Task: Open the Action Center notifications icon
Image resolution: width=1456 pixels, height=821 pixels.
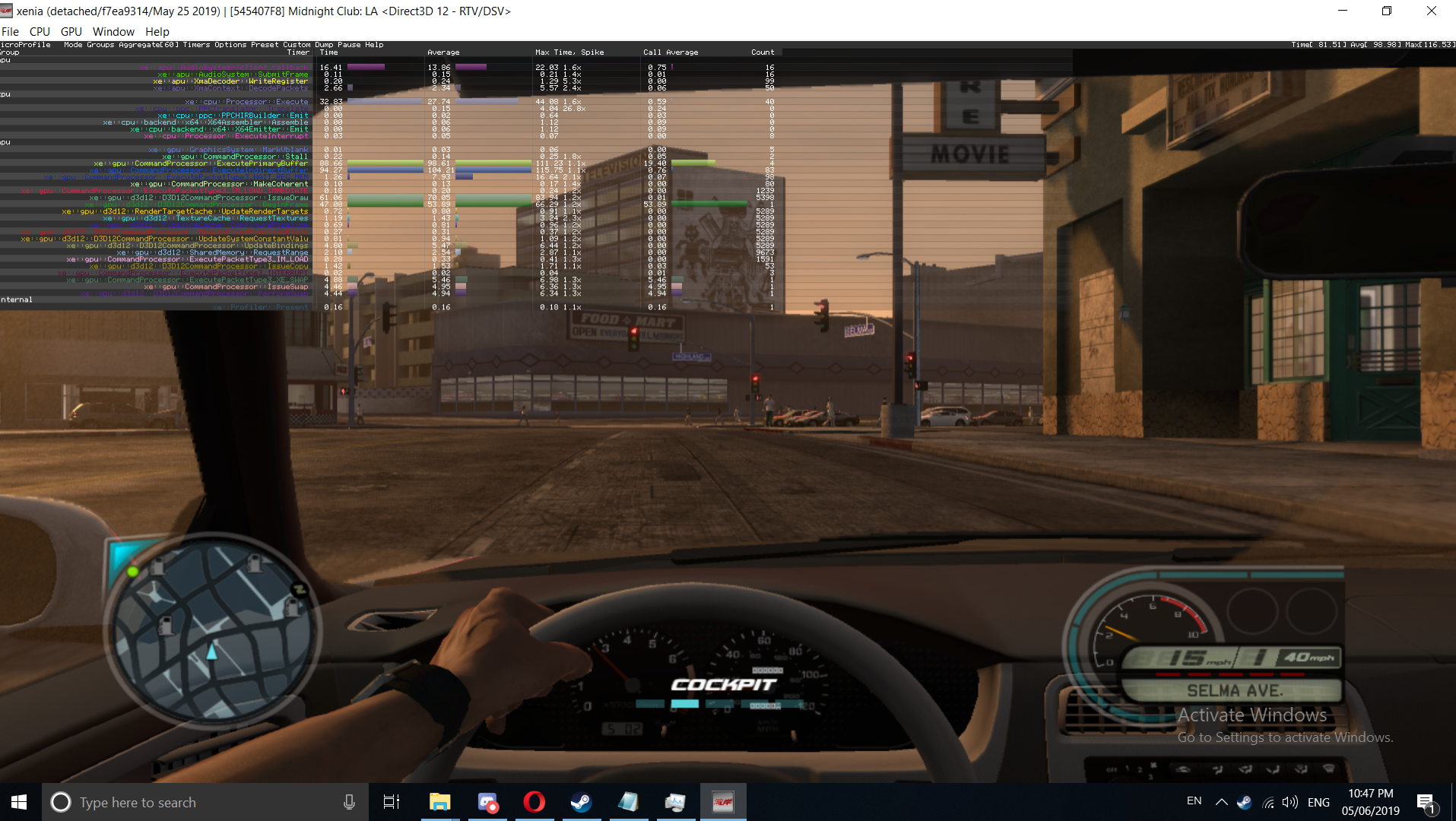Action: (x=1426, y=802)
